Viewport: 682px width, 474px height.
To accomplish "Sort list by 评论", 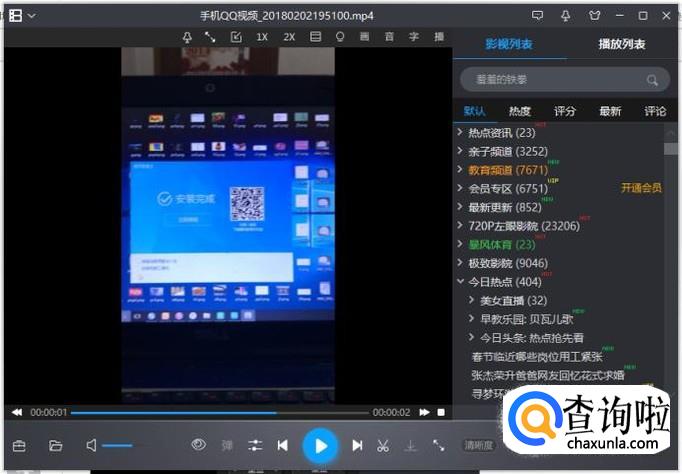I will pyautogui.click(x=655, y=111).
